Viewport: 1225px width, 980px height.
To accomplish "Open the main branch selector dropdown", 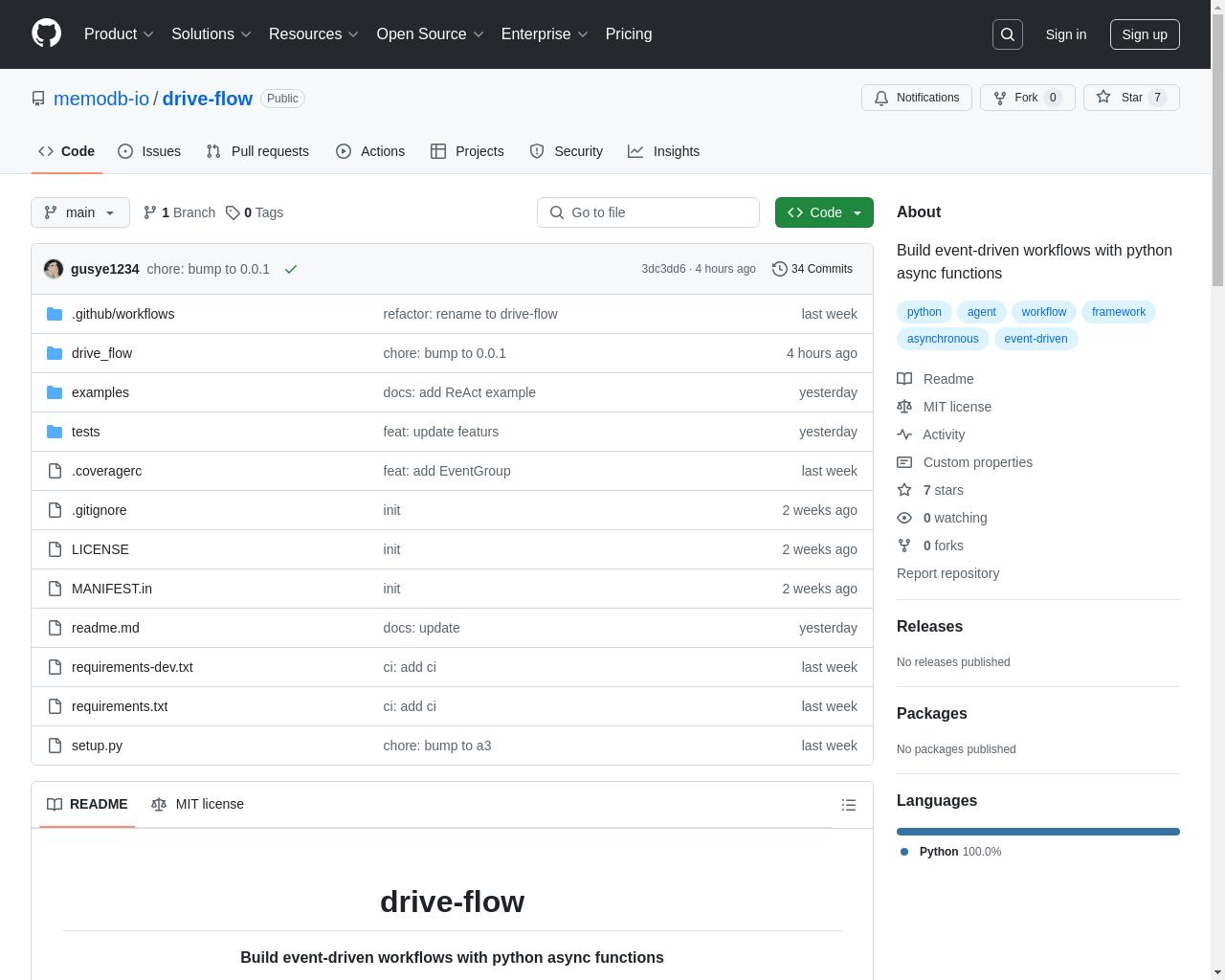I will [x=79, y=212].
